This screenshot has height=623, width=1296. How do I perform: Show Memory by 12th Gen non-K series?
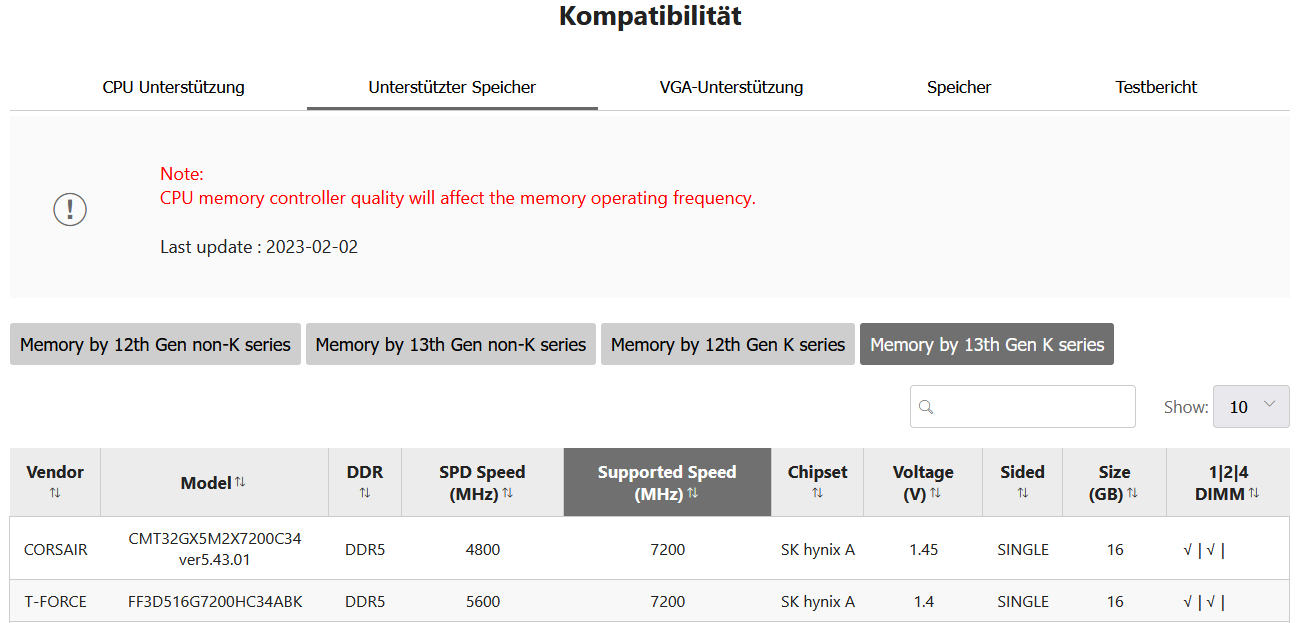pos(155,344)
